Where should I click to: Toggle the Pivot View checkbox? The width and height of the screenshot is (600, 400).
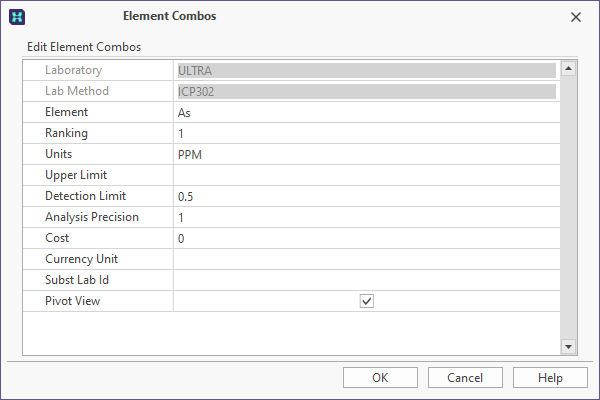pos(367,301)
